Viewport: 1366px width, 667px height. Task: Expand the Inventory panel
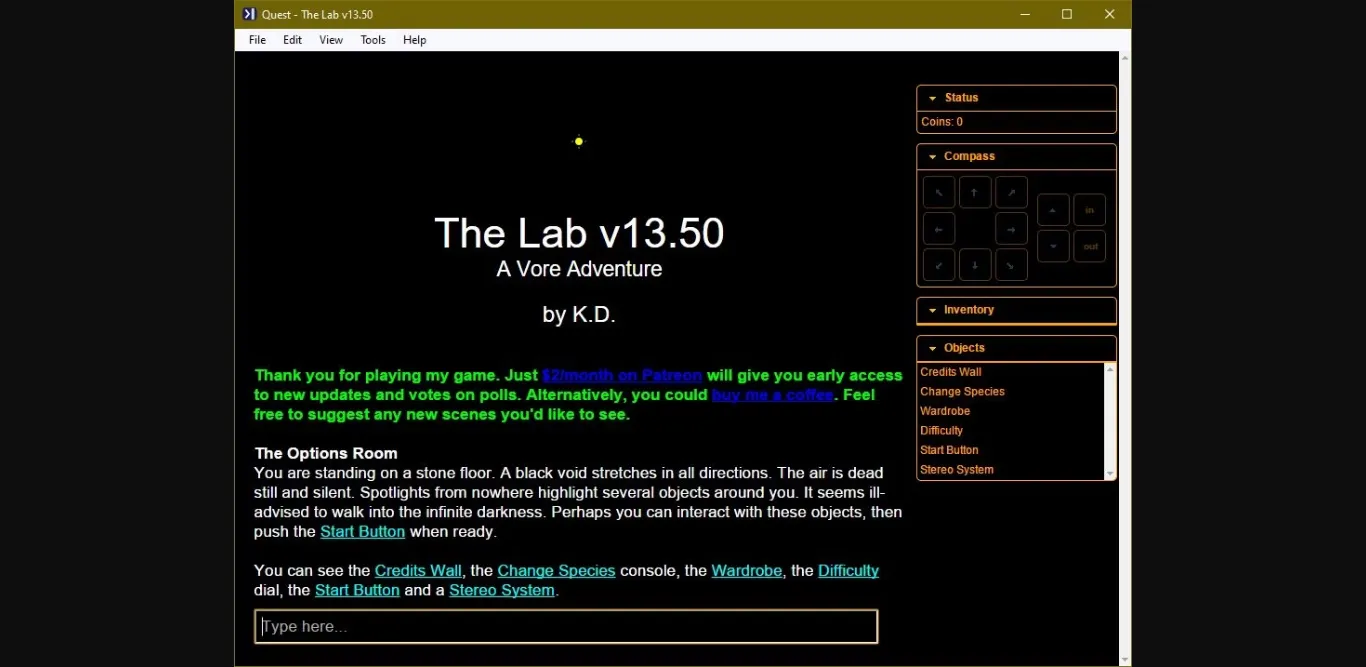coord(933,310)
